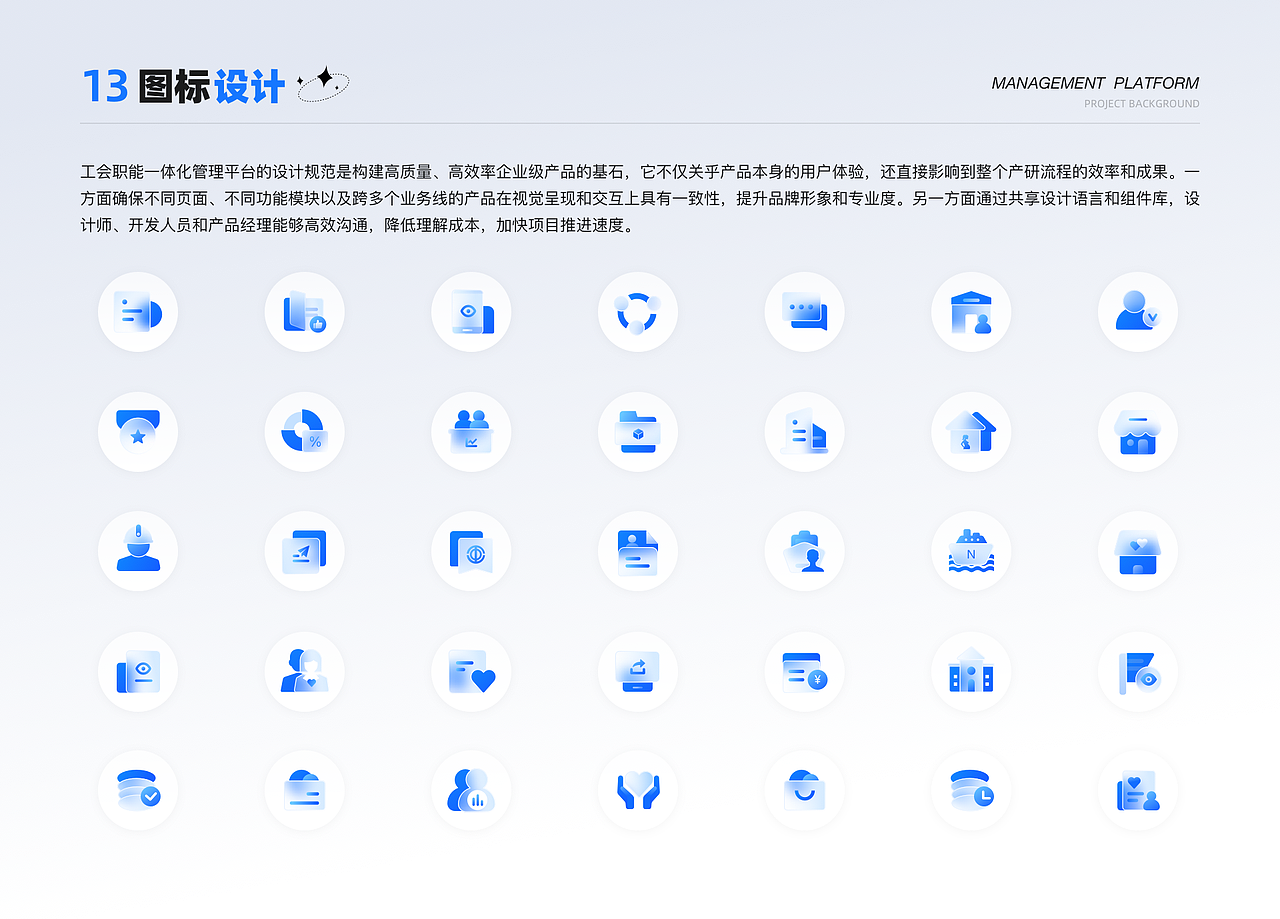The image size is (1280, 919).
Task: Click the shopping bag icon
Action: pos(805,790)
